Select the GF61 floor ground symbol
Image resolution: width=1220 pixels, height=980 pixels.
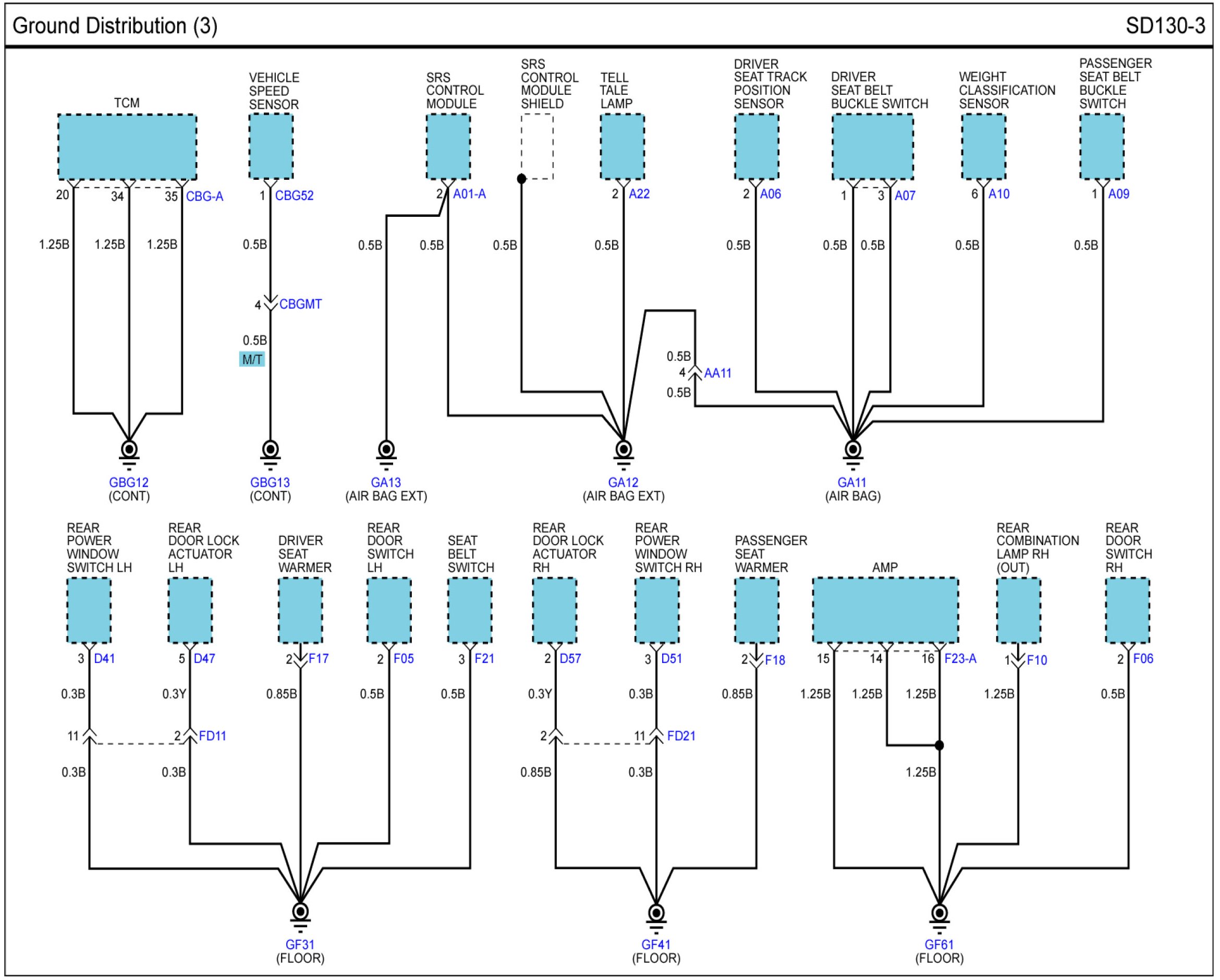[x=939, y=913]
